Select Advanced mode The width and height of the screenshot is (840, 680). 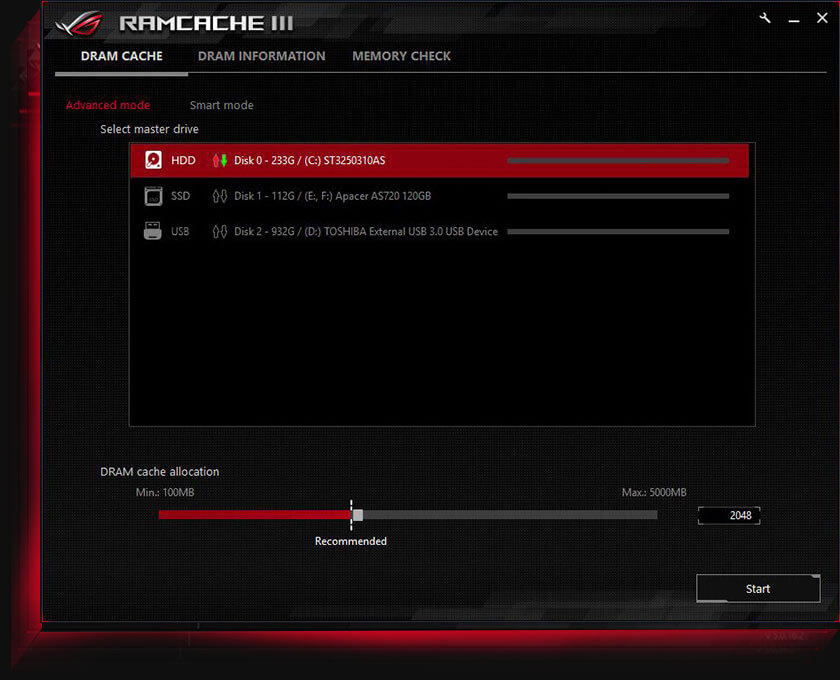coord(108,105)
